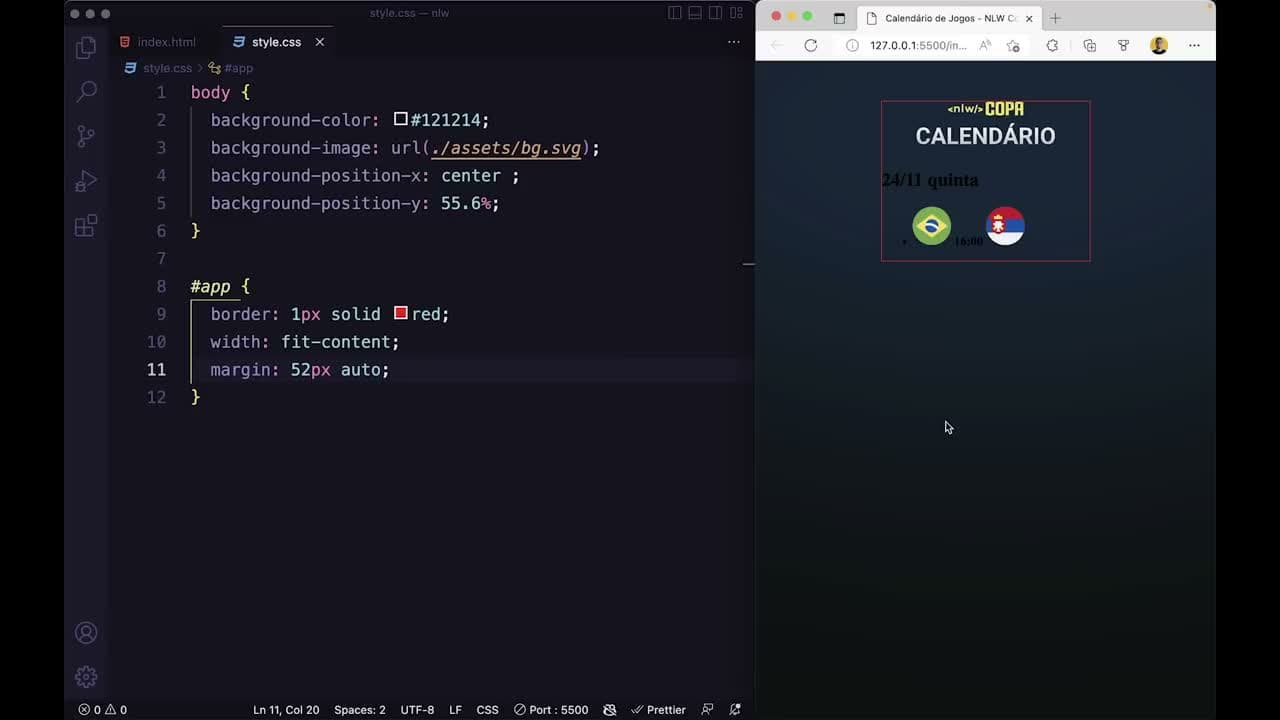Viewport: 1280px width, 720px height.
Task: Open the feedback icon in status bar
Action: (708, 710)
